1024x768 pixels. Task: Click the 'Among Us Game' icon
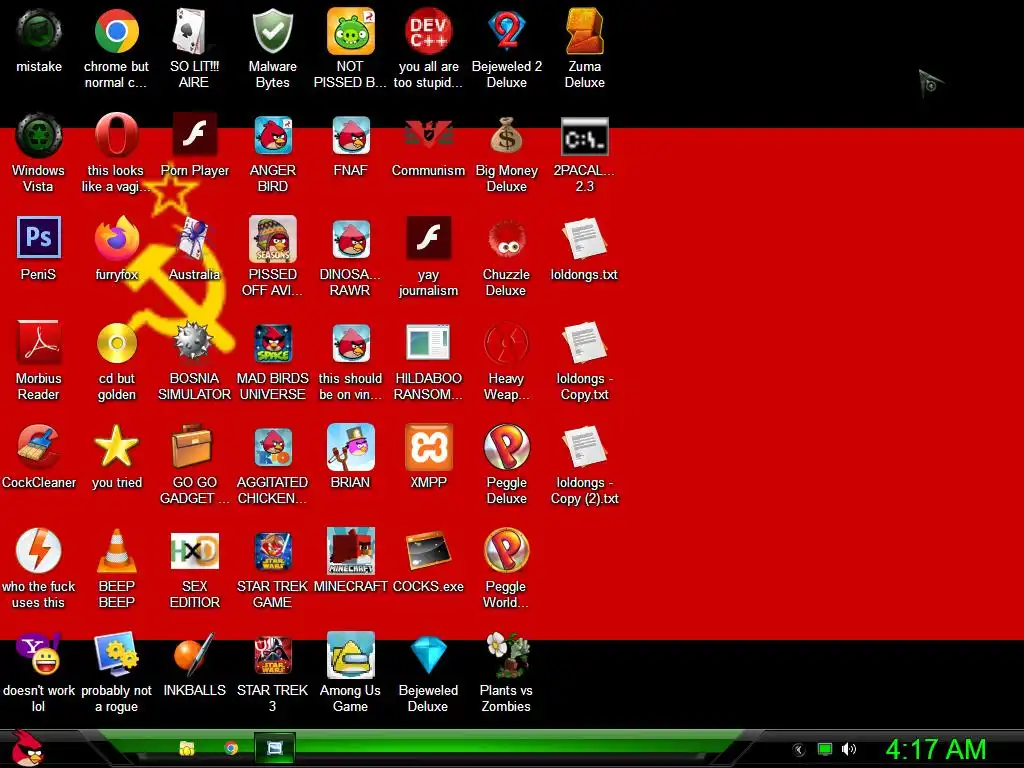(350, 654)
